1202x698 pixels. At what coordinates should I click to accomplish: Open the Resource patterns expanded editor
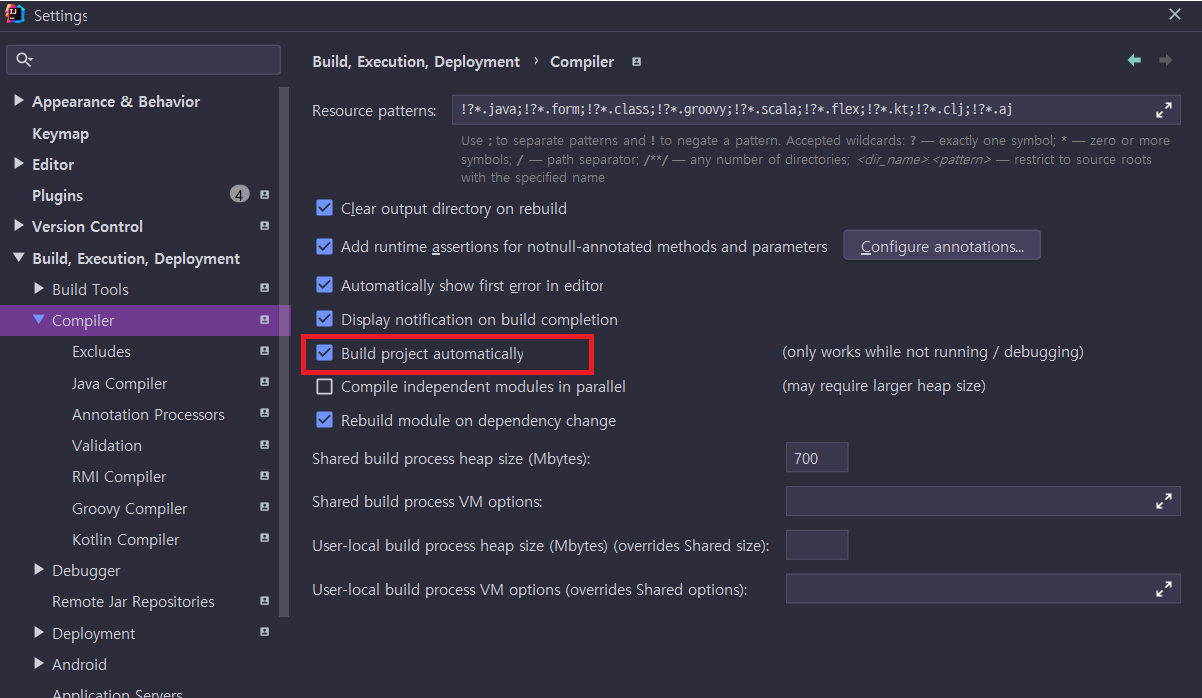click(1164, 110)
